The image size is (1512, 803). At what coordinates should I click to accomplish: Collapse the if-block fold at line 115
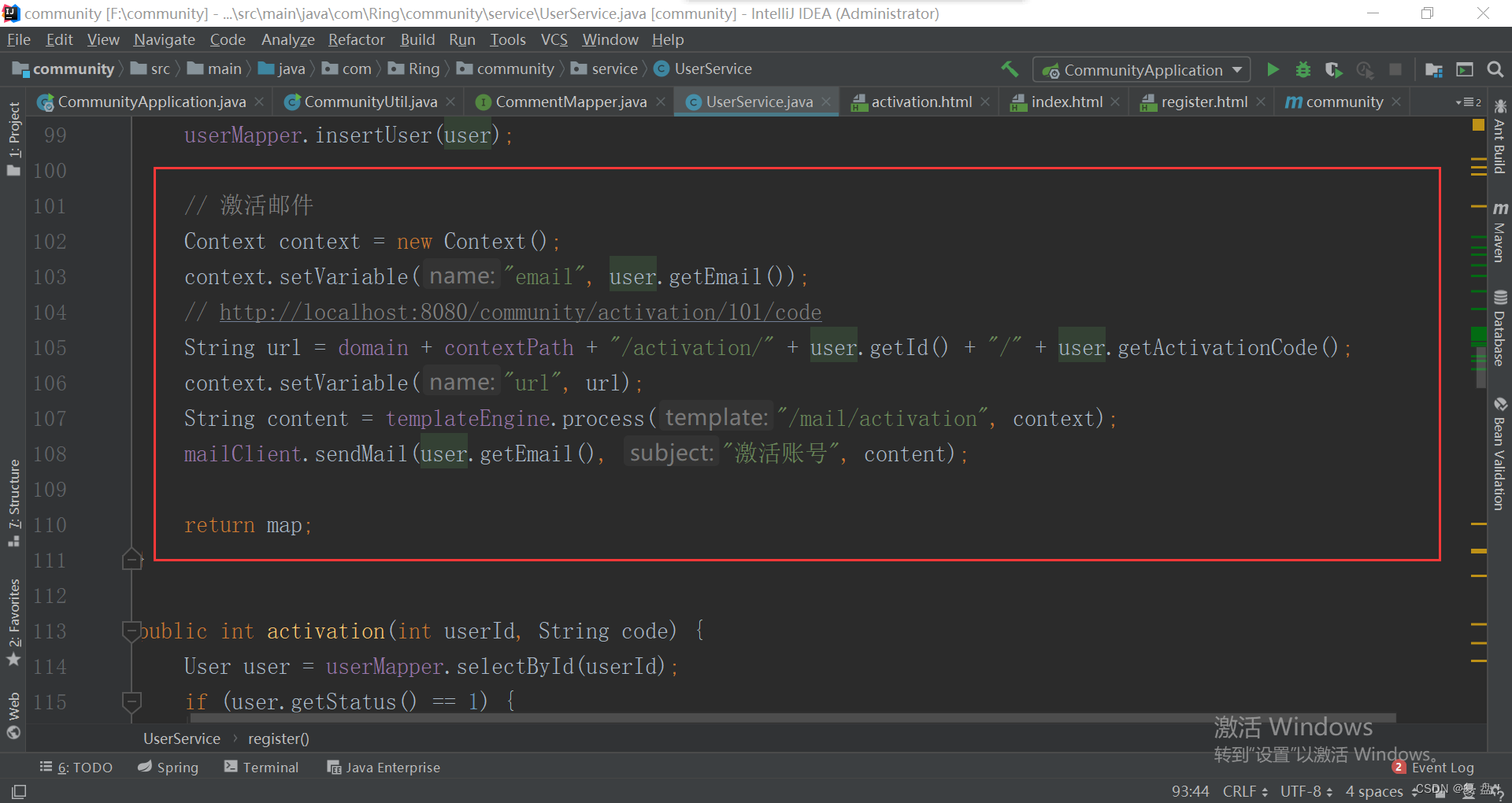132,701
